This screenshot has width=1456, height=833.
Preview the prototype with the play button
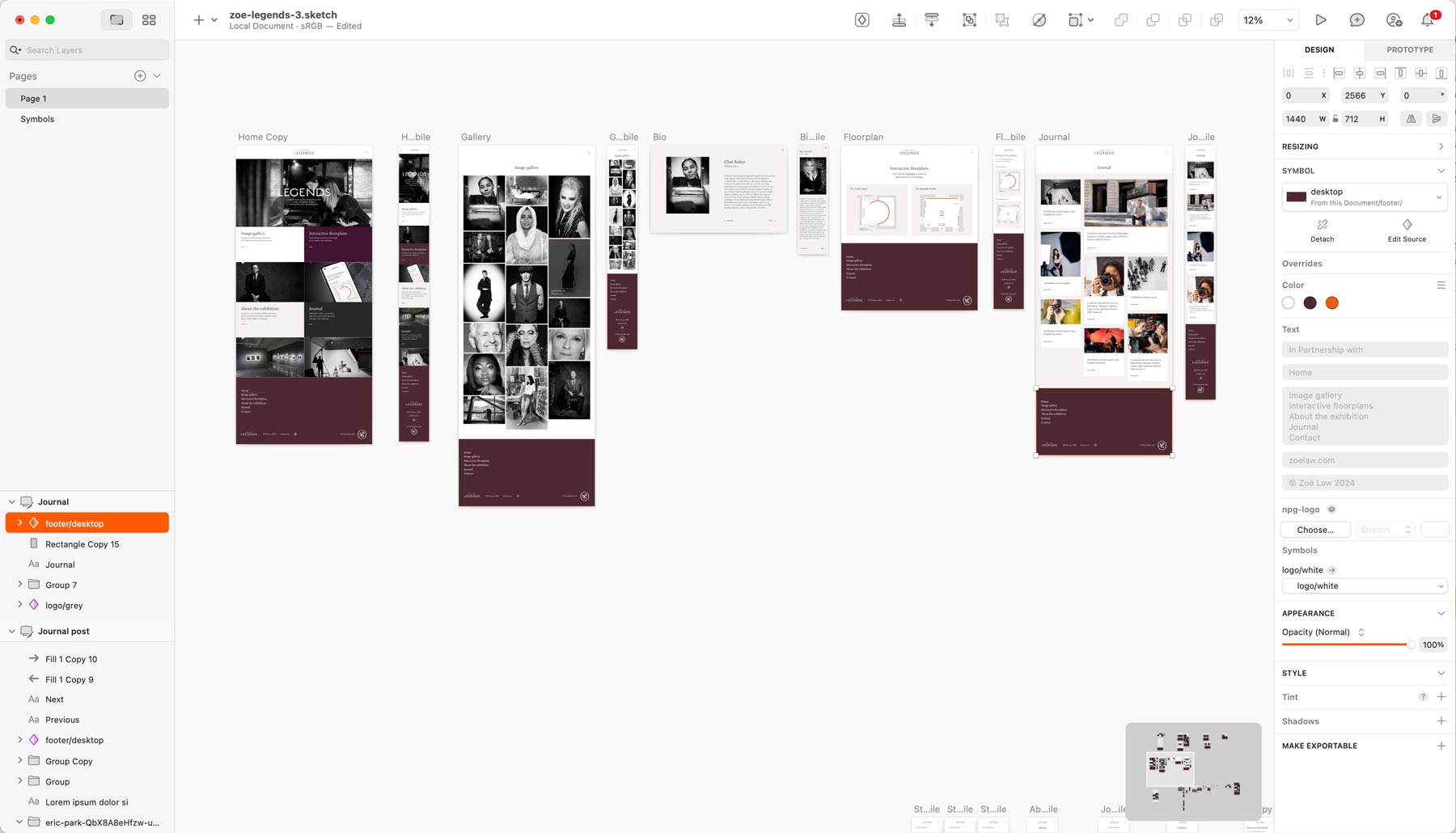(x=1321, y=20)
